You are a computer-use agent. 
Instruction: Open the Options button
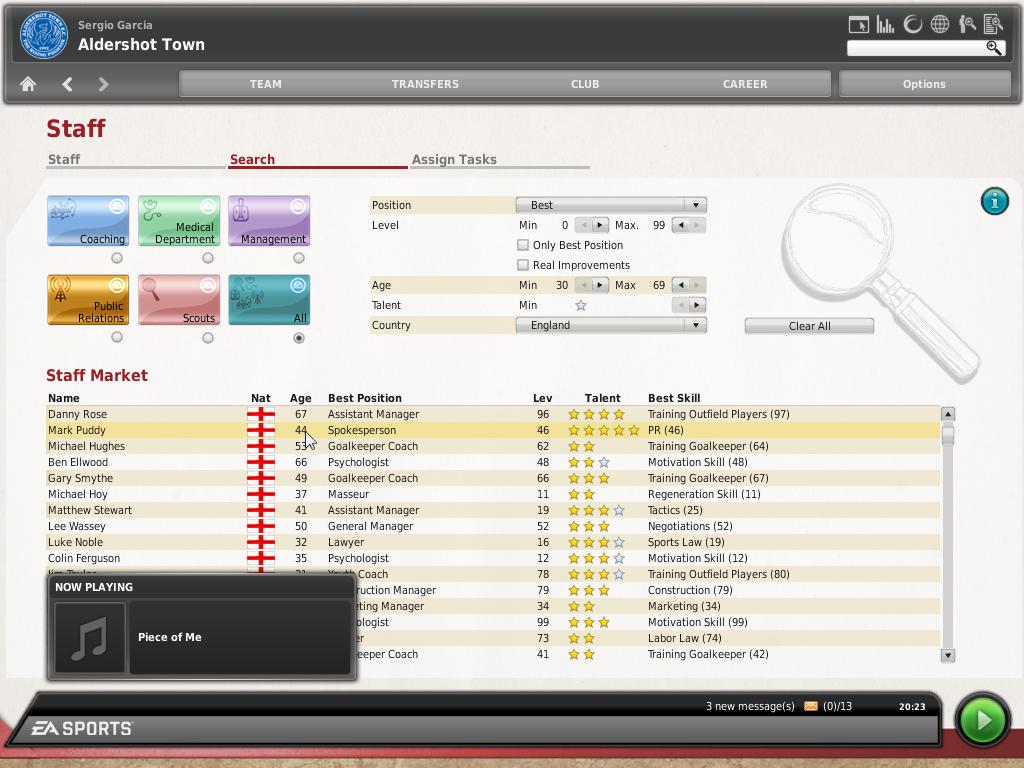(924, 84)
